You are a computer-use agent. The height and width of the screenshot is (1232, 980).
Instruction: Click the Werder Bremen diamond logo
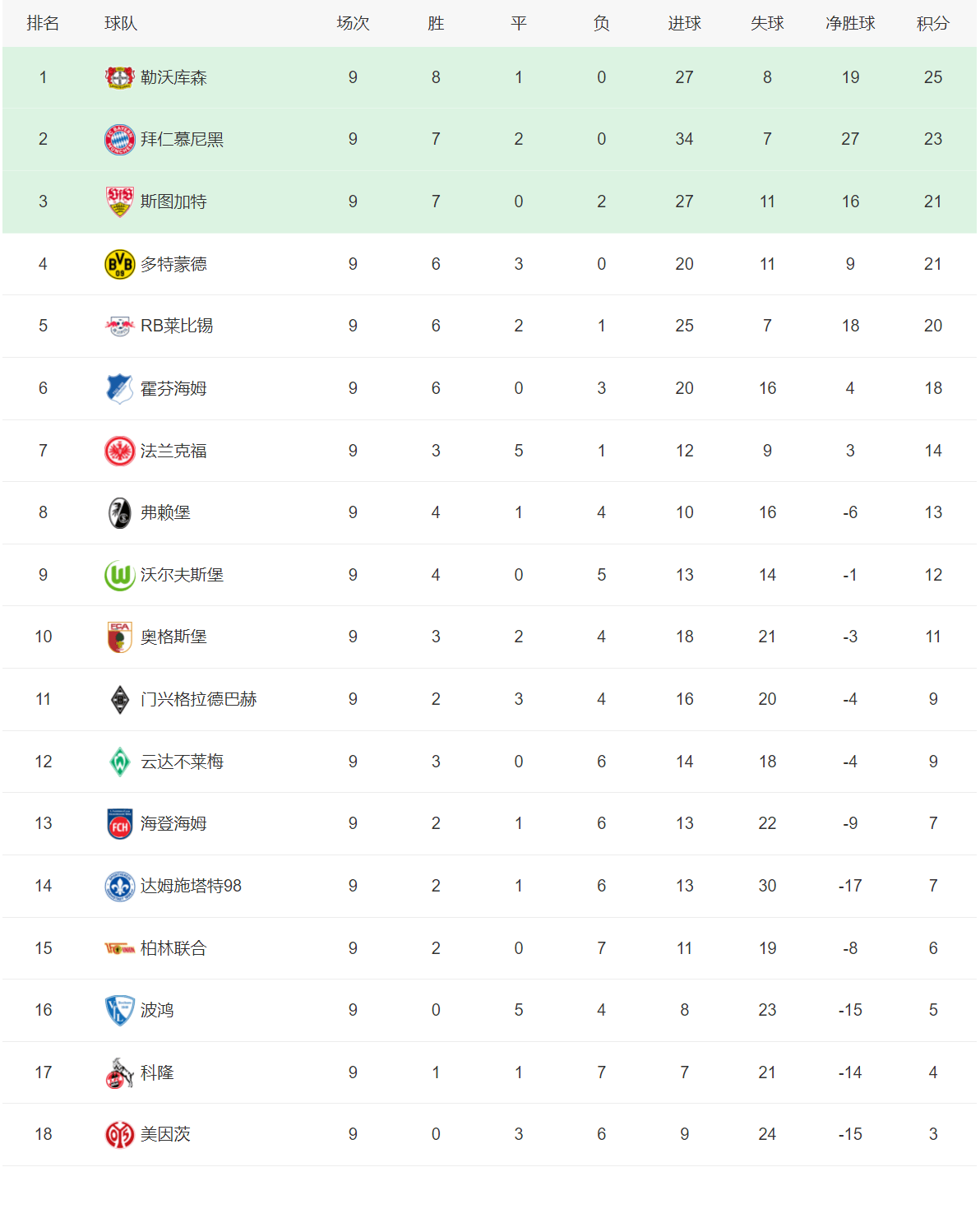point(120,762)
